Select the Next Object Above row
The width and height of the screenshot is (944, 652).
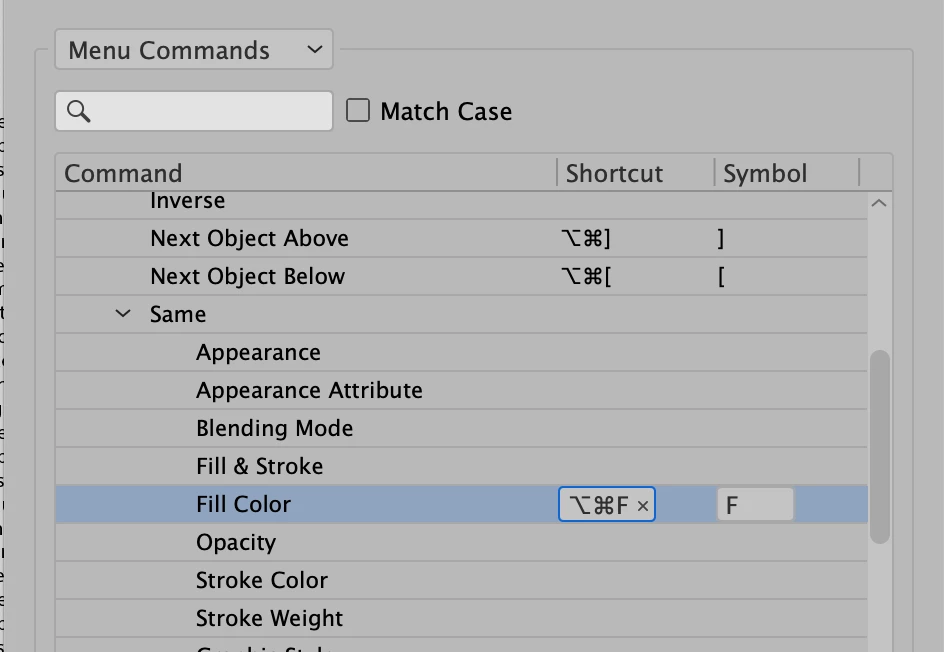tap(461, 238)
